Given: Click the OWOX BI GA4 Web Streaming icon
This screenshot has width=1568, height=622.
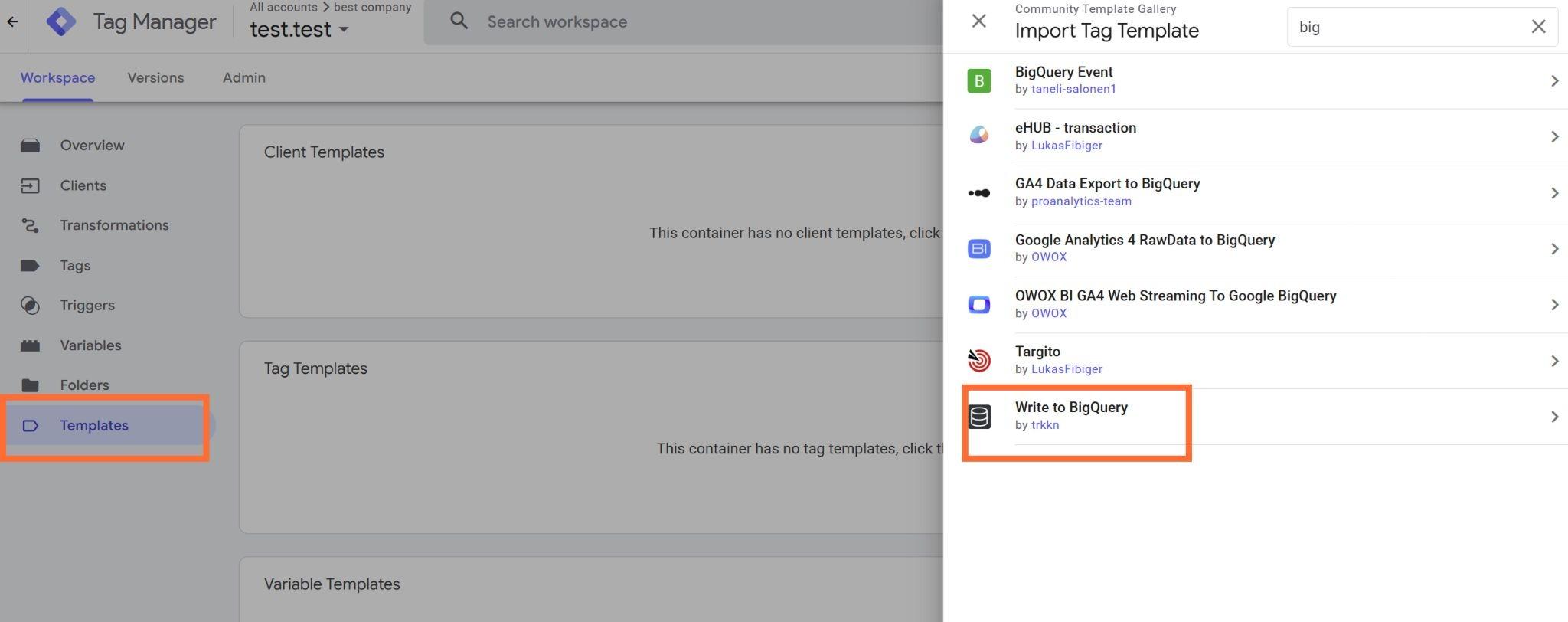Looking at the screenshot, I should (x=978, y=305).
